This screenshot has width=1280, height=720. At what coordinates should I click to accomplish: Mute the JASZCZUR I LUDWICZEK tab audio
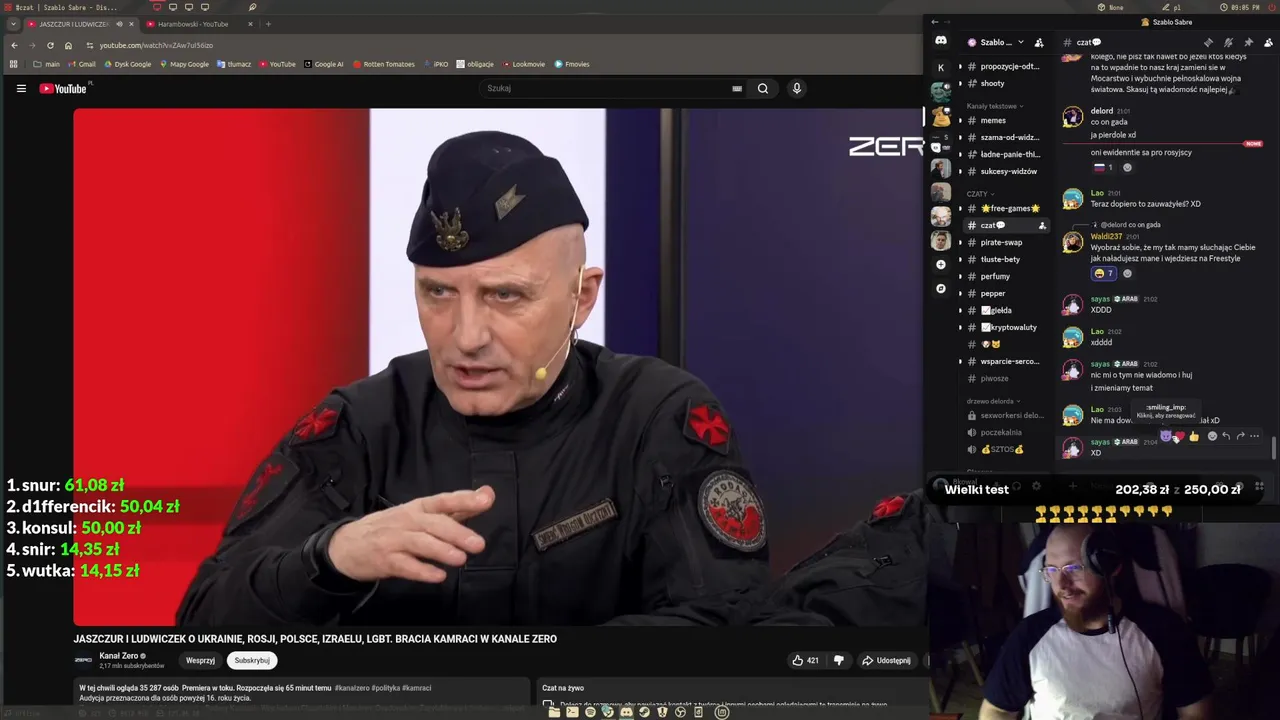(119, 24)
